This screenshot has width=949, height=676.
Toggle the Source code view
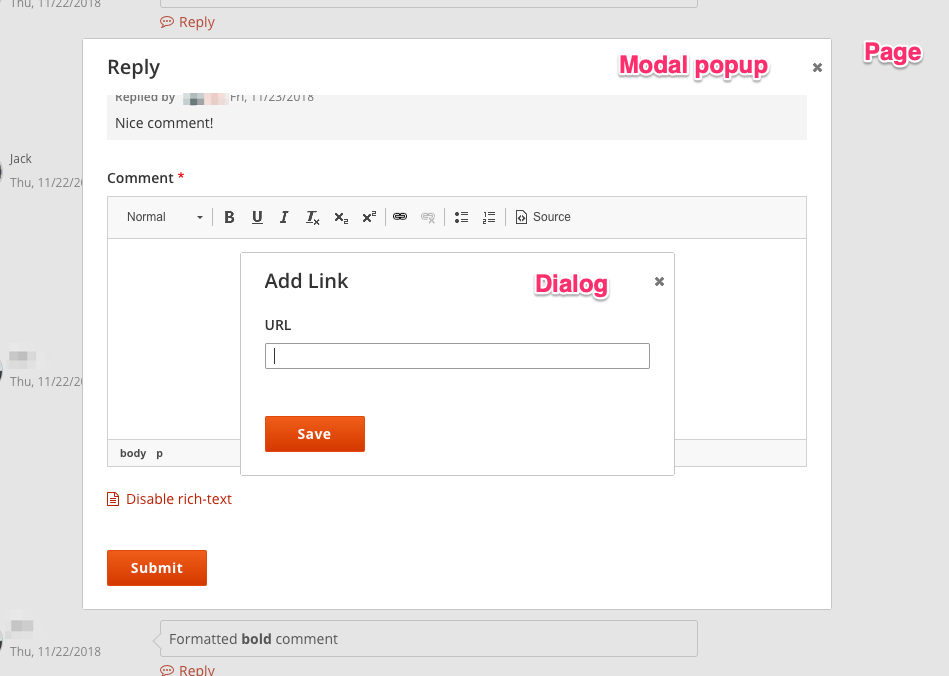coord(542,217)
